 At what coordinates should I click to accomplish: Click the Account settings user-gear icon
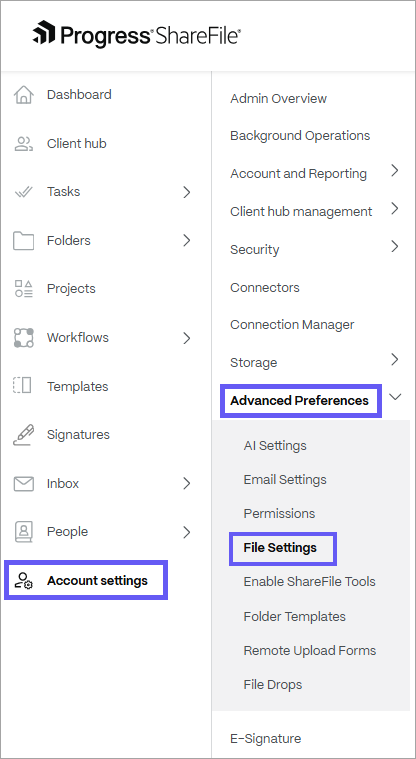(23, 580)
